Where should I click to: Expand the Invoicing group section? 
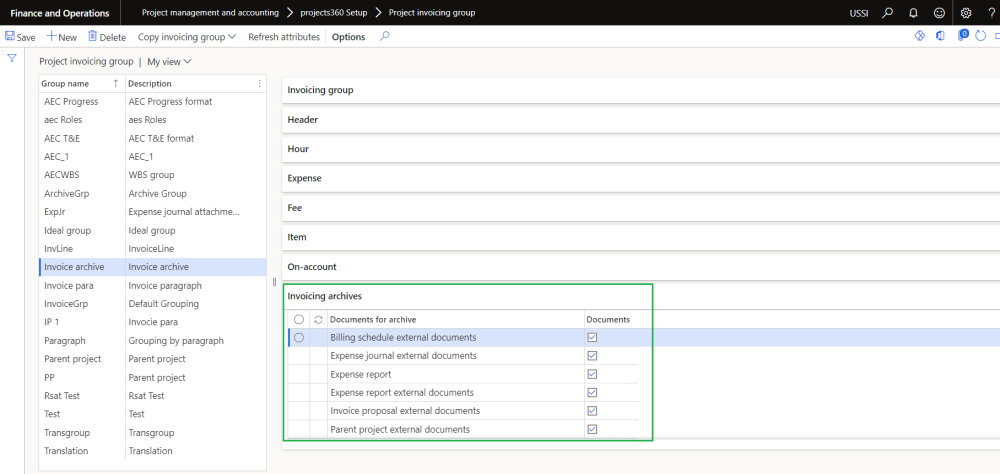tap(320, 90)
